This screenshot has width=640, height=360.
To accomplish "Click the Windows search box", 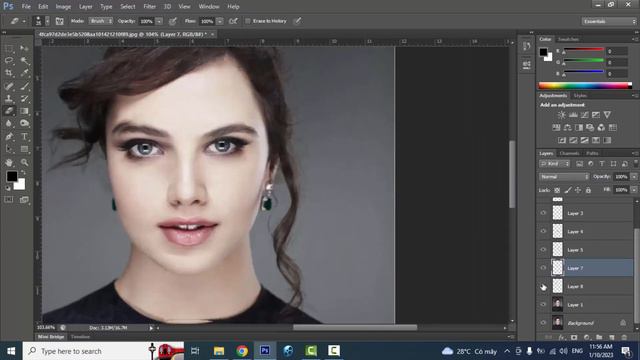I will (x=103, y=351).
